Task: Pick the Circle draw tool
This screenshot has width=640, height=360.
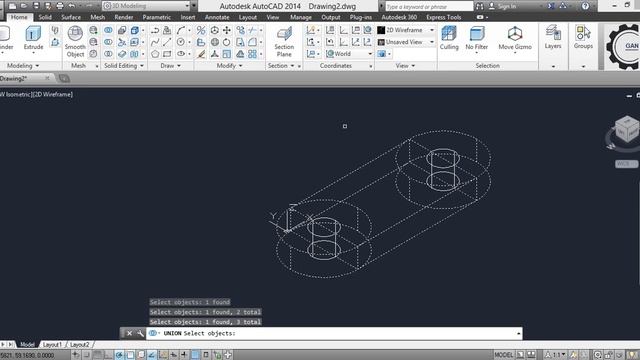Action: pos(181,42)
